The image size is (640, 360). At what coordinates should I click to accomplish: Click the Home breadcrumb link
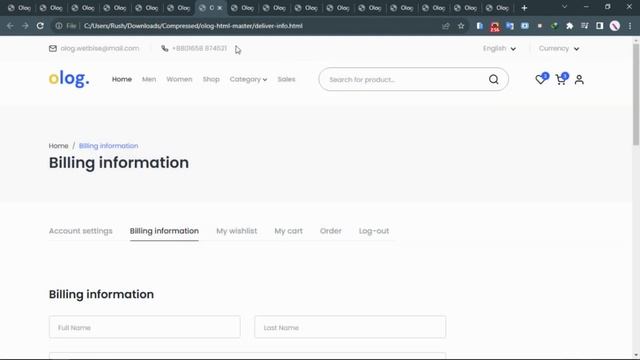pos(58,146)
